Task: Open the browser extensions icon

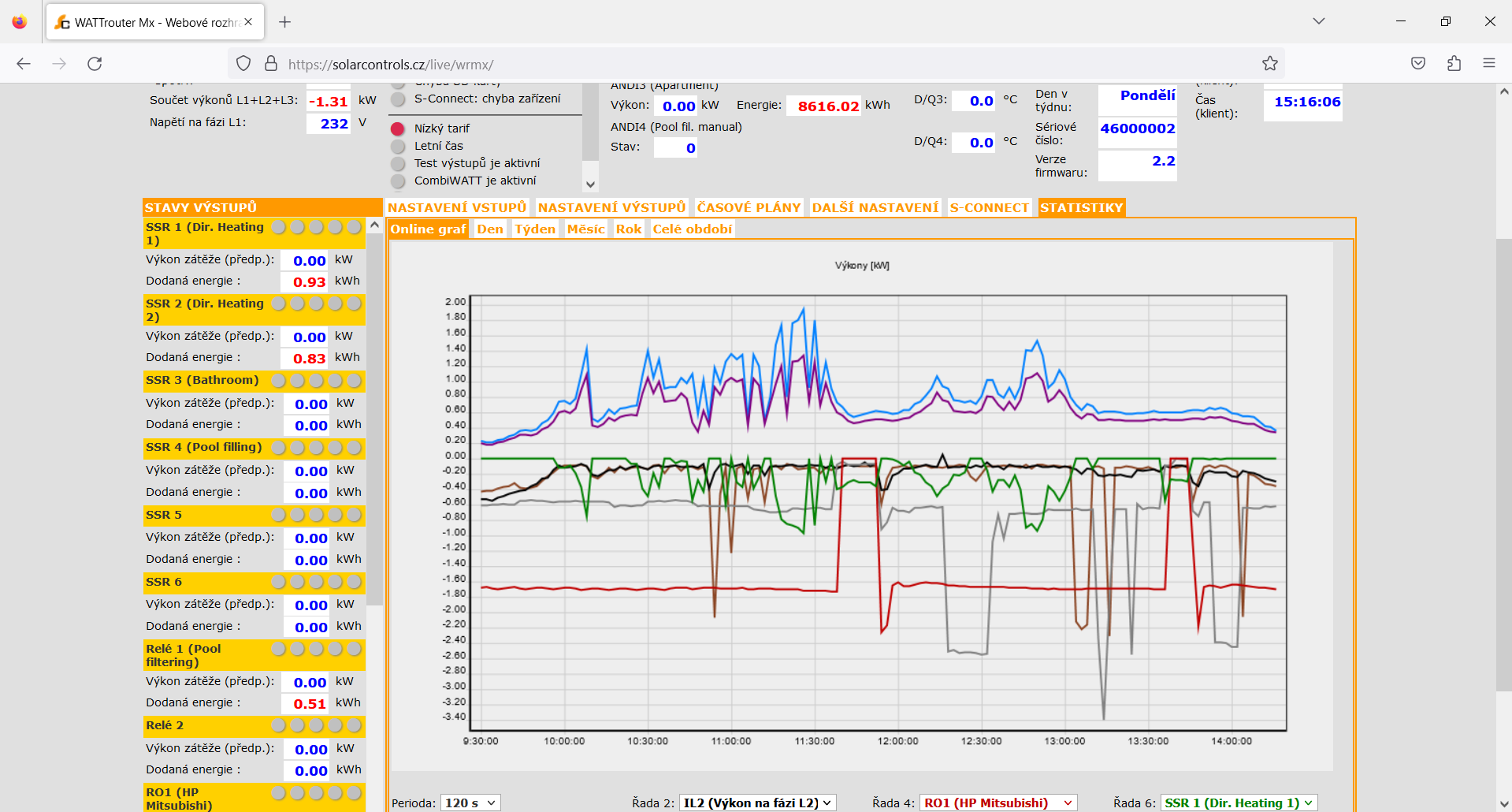Action: [x=1454, y=63]
